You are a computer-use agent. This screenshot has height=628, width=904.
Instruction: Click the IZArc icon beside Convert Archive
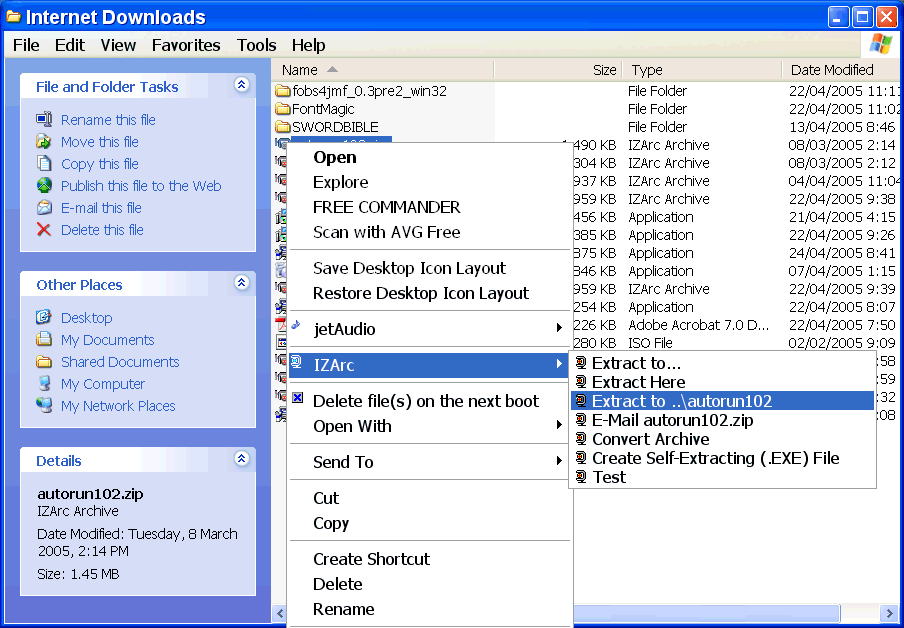click(581, 439)
